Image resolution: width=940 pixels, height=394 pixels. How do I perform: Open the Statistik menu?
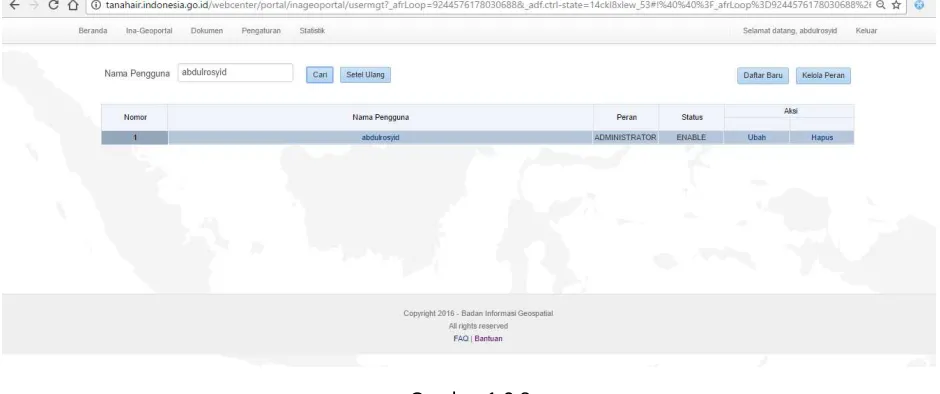coord(312,31)
